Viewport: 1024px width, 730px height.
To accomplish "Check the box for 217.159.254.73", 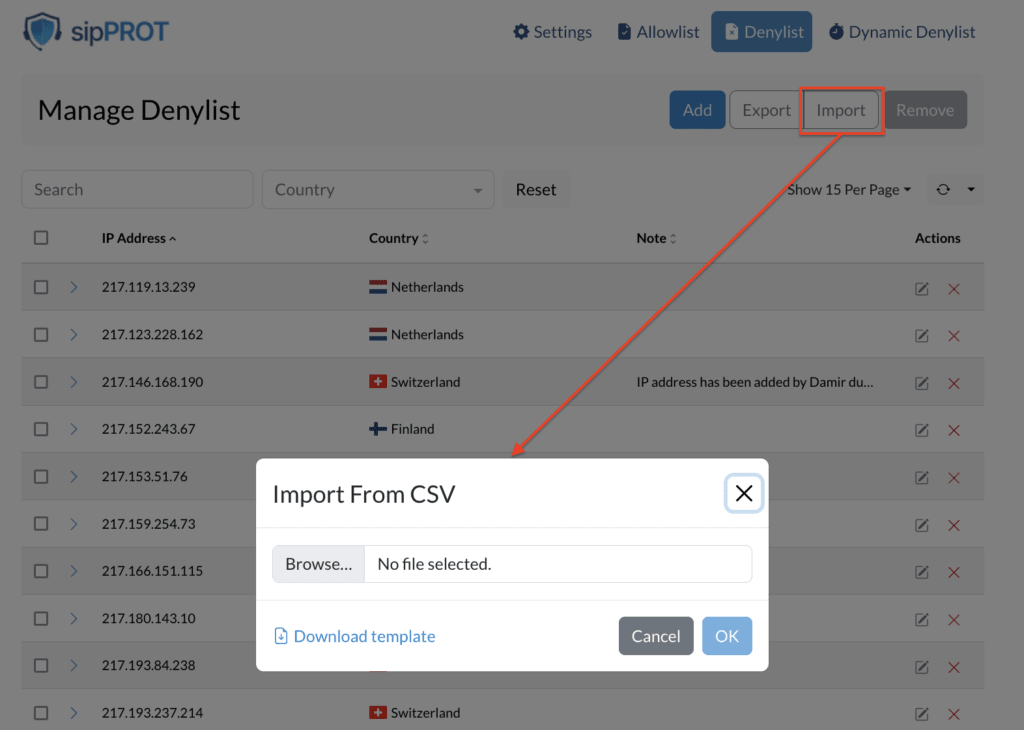I will (x=41, y=524).
